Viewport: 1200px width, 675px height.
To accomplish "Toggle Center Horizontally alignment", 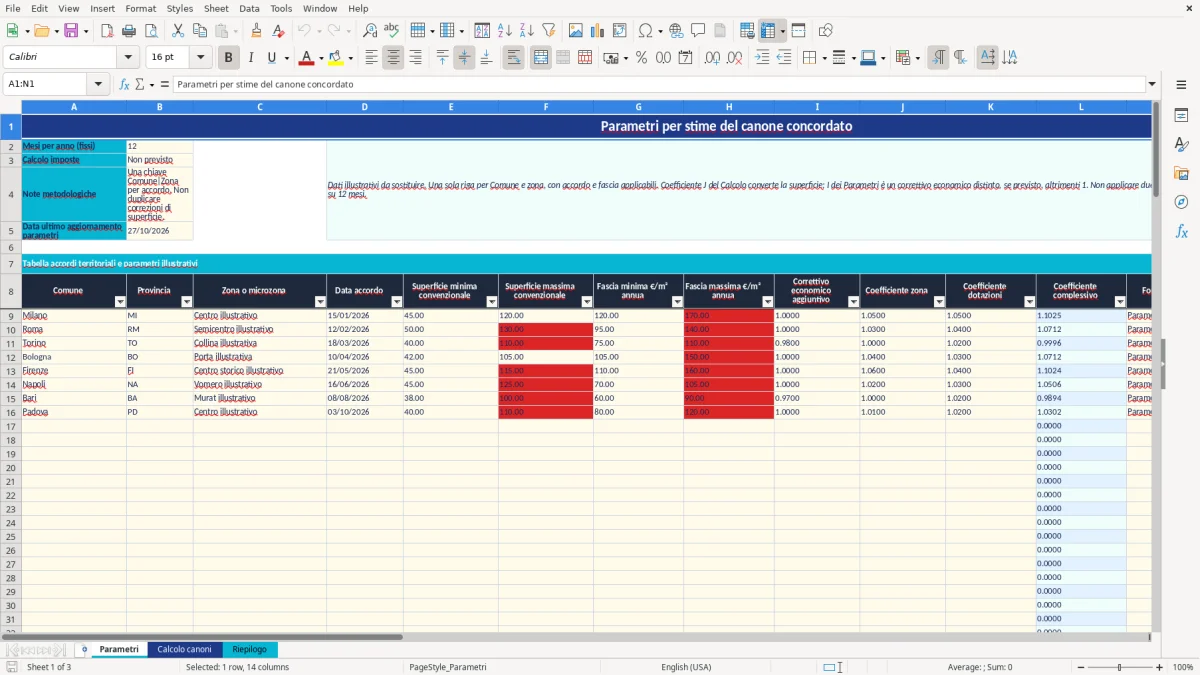I will click(x=393, y=58).
